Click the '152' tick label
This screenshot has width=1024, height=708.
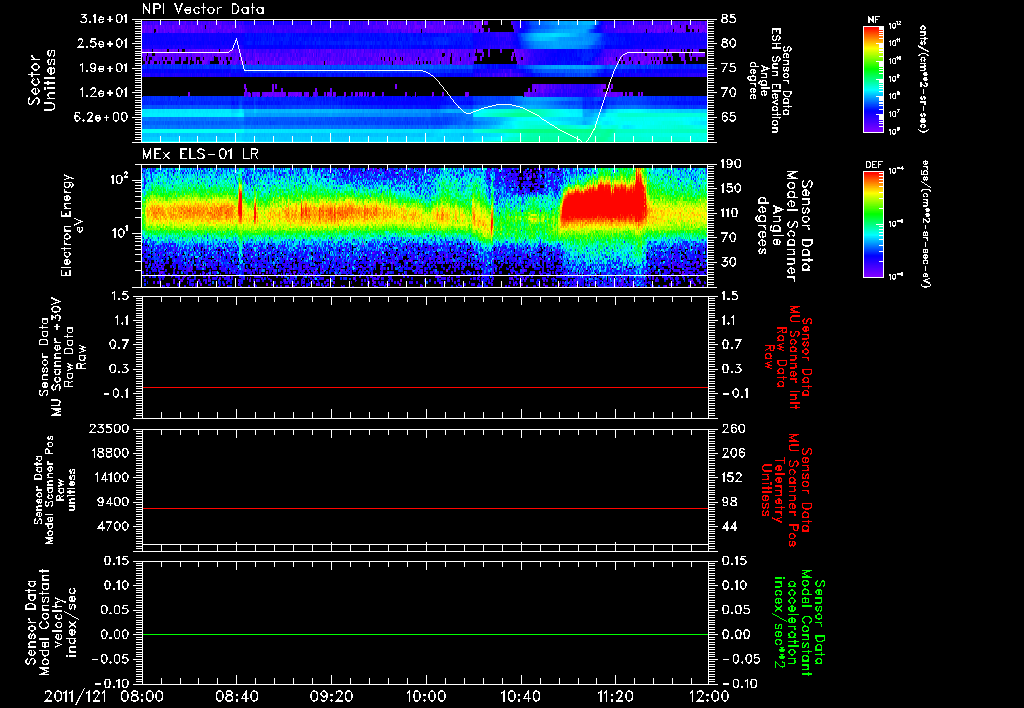tap(733, 477)
